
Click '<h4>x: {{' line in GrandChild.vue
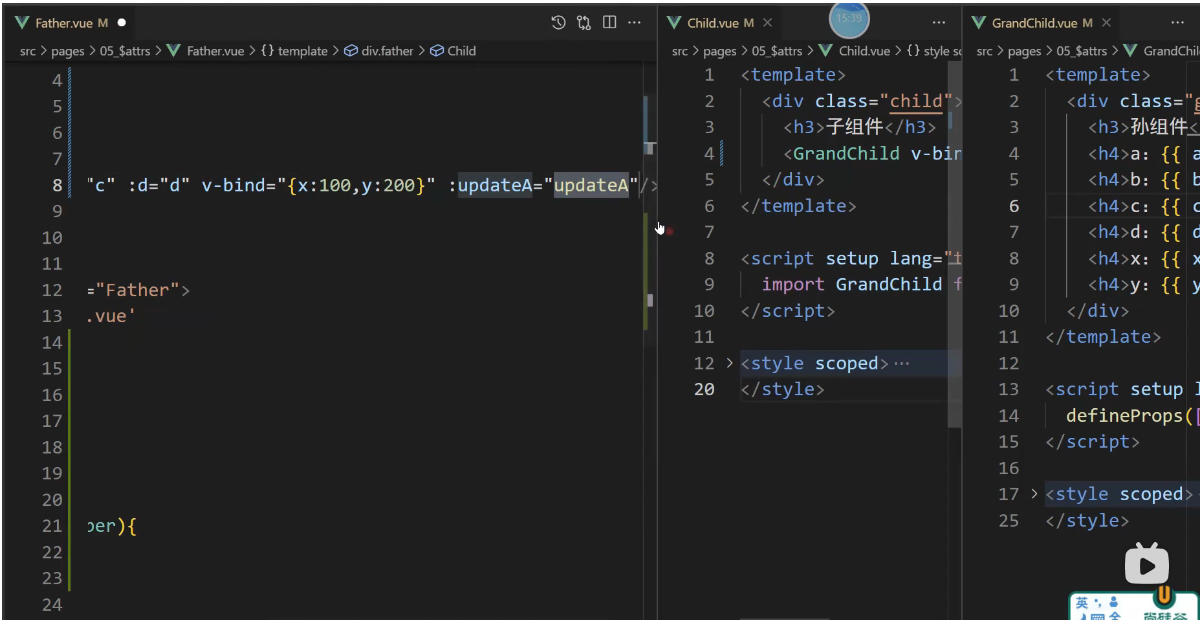coord(1144,258)
